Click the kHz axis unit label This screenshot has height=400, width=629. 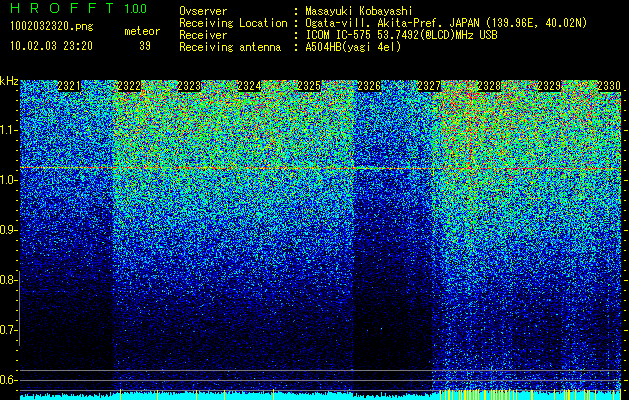click(x=9, y=81)
